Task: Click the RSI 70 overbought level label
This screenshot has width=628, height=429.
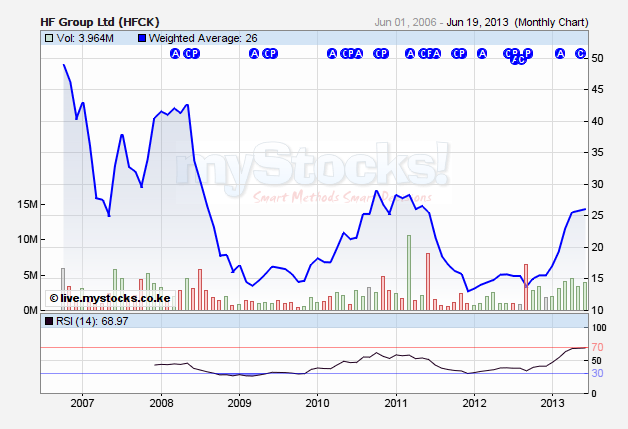Action: pos(596,347)
